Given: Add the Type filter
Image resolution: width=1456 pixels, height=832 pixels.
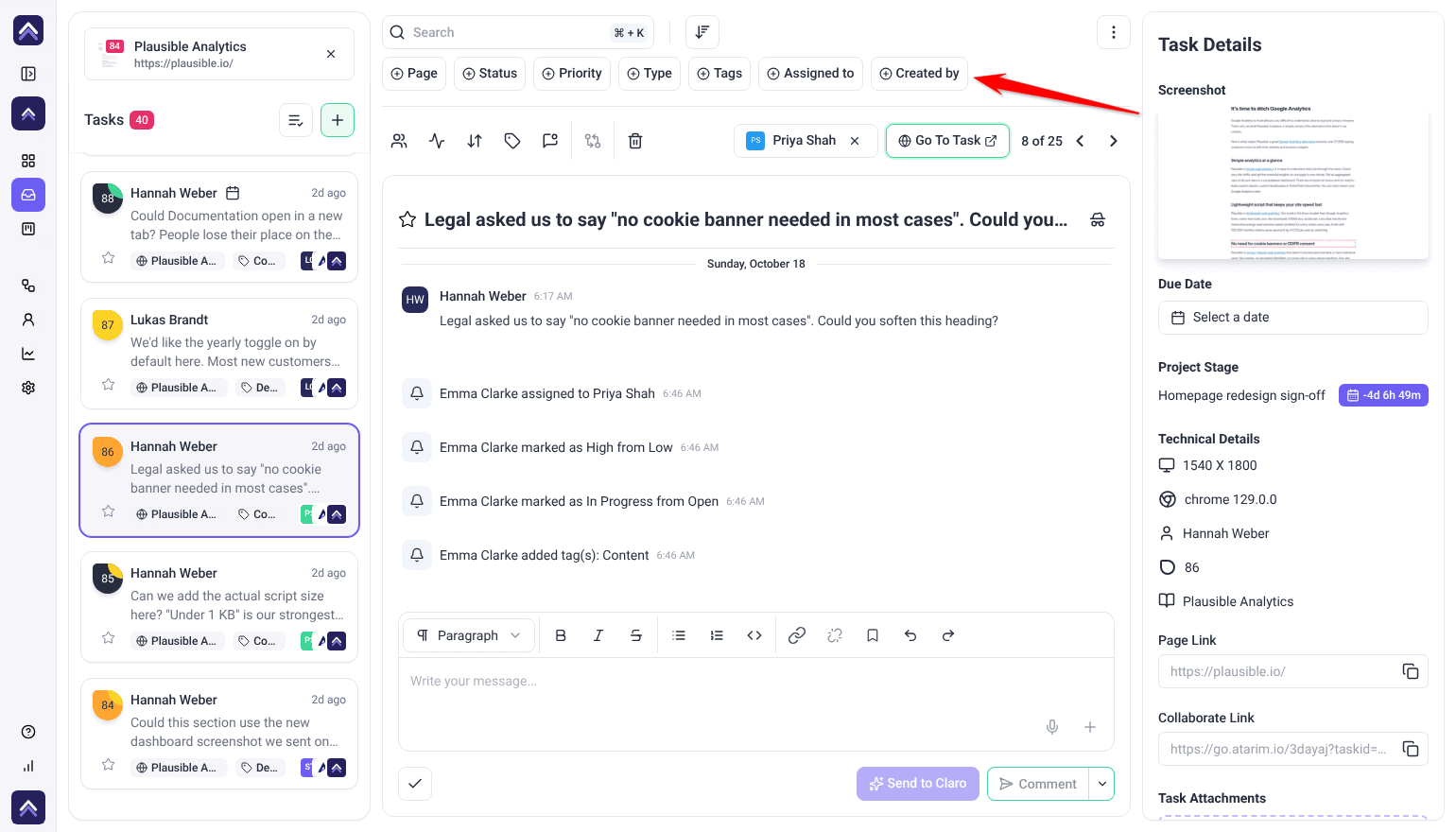Looking at the screenshot, I should [650, 73].
